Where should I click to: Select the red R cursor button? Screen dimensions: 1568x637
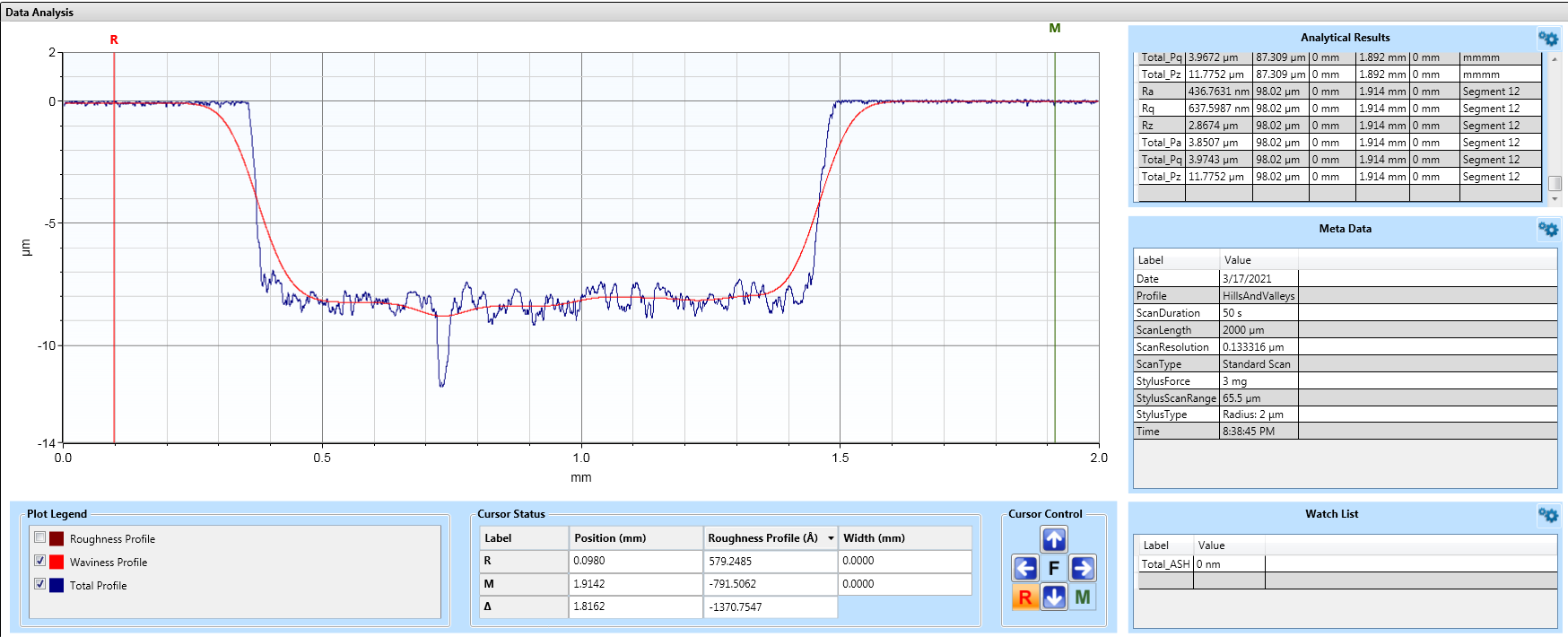(x=1025, y=597)
